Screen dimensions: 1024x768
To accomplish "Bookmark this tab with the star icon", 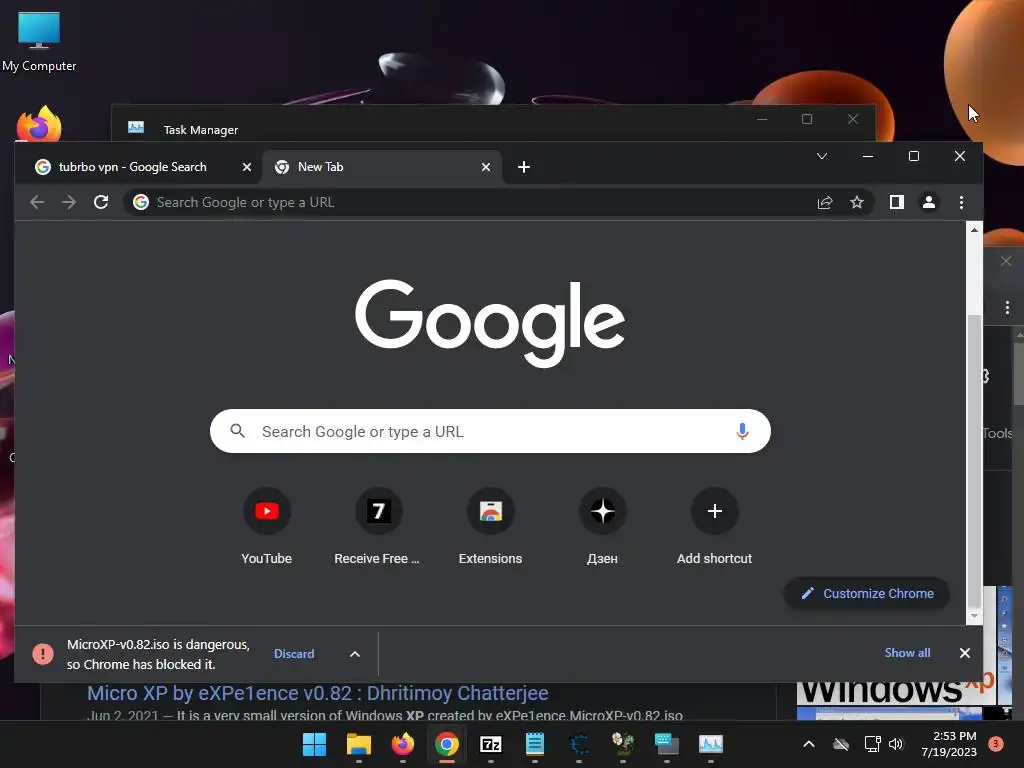I will (x=857, y=202).
